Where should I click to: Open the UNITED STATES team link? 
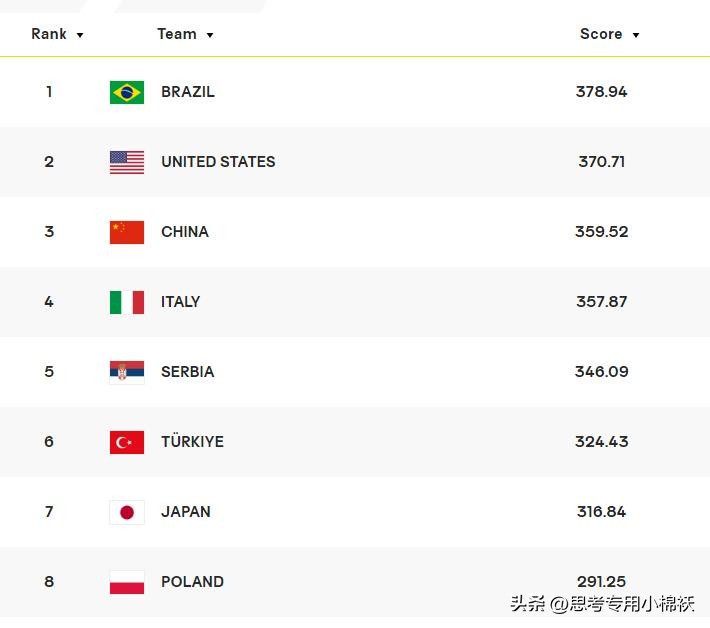pyautogui.click(x=218, y=162)
